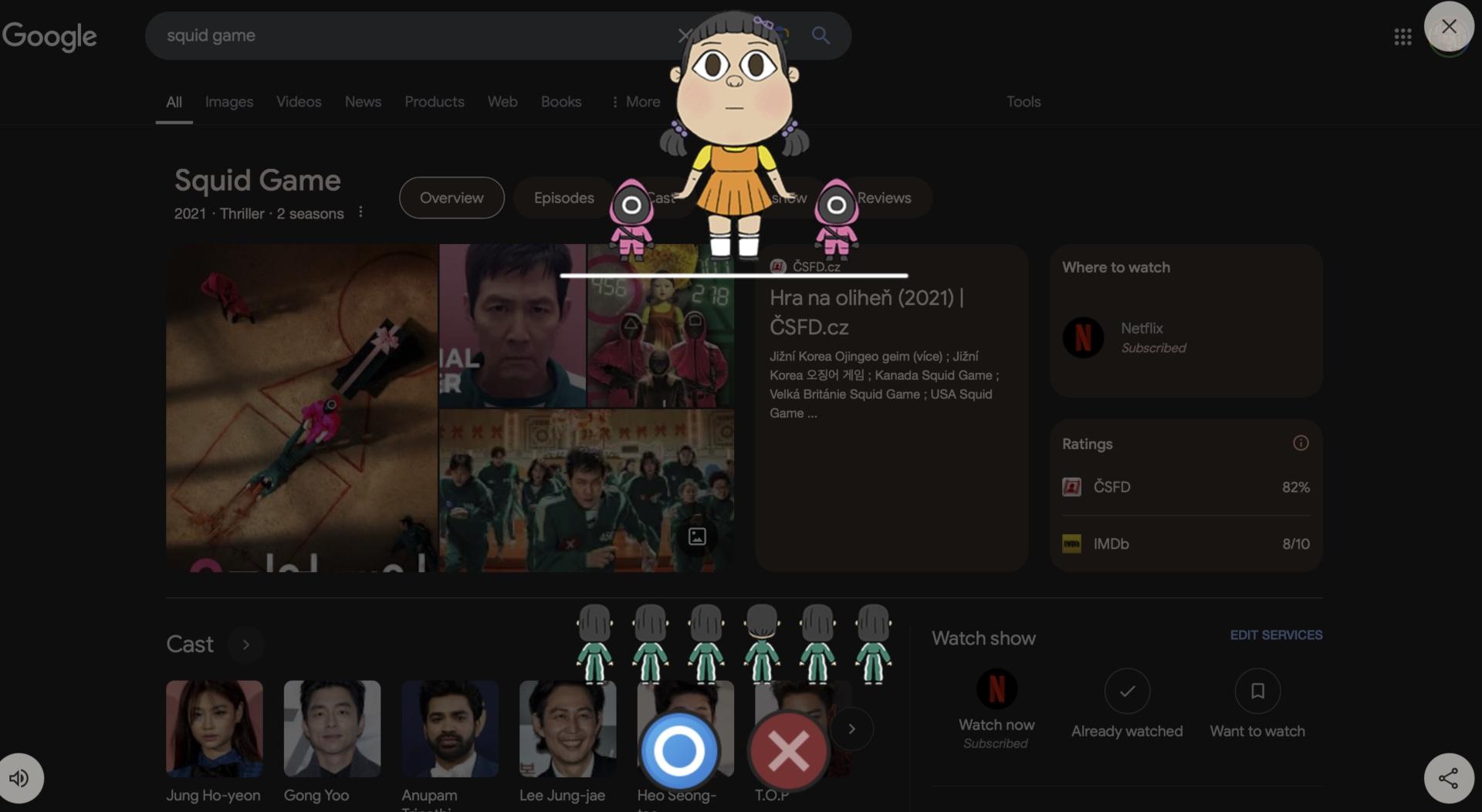
Task: Toggle Want to watch bookmark
Action: tap(1257, 691)
